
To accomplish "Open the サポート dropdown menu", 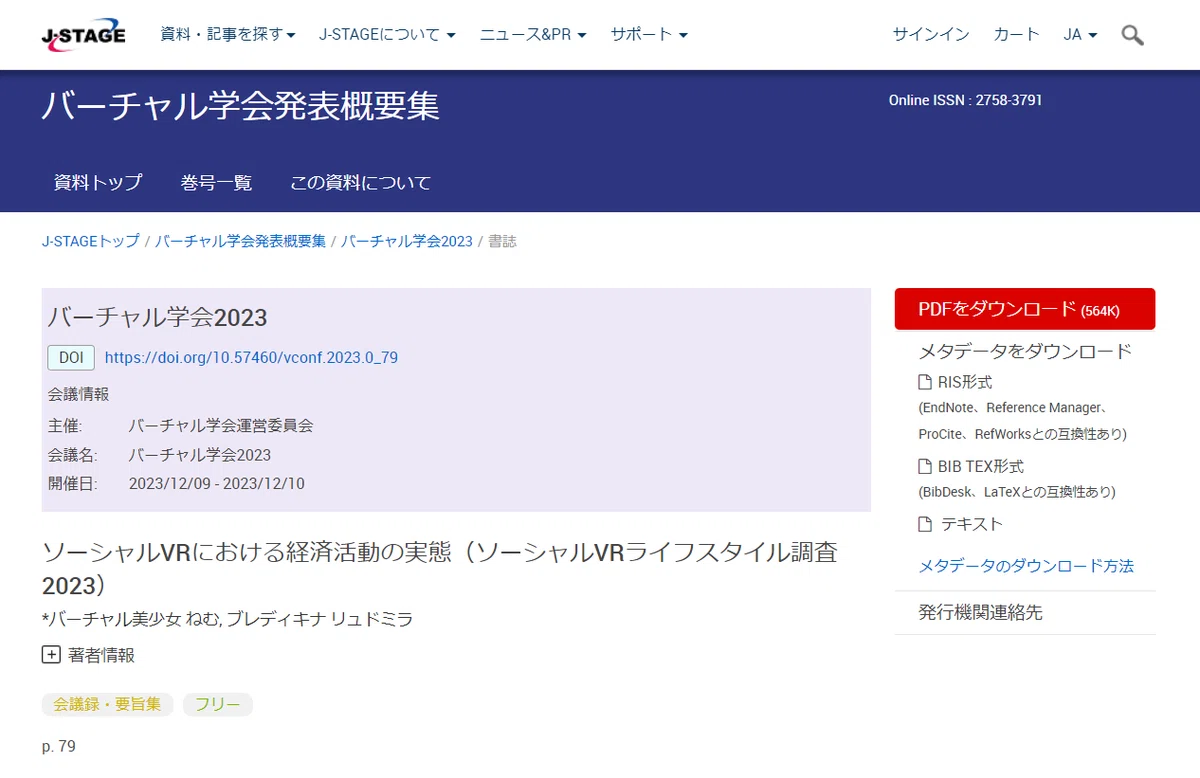I will [649, 35].
